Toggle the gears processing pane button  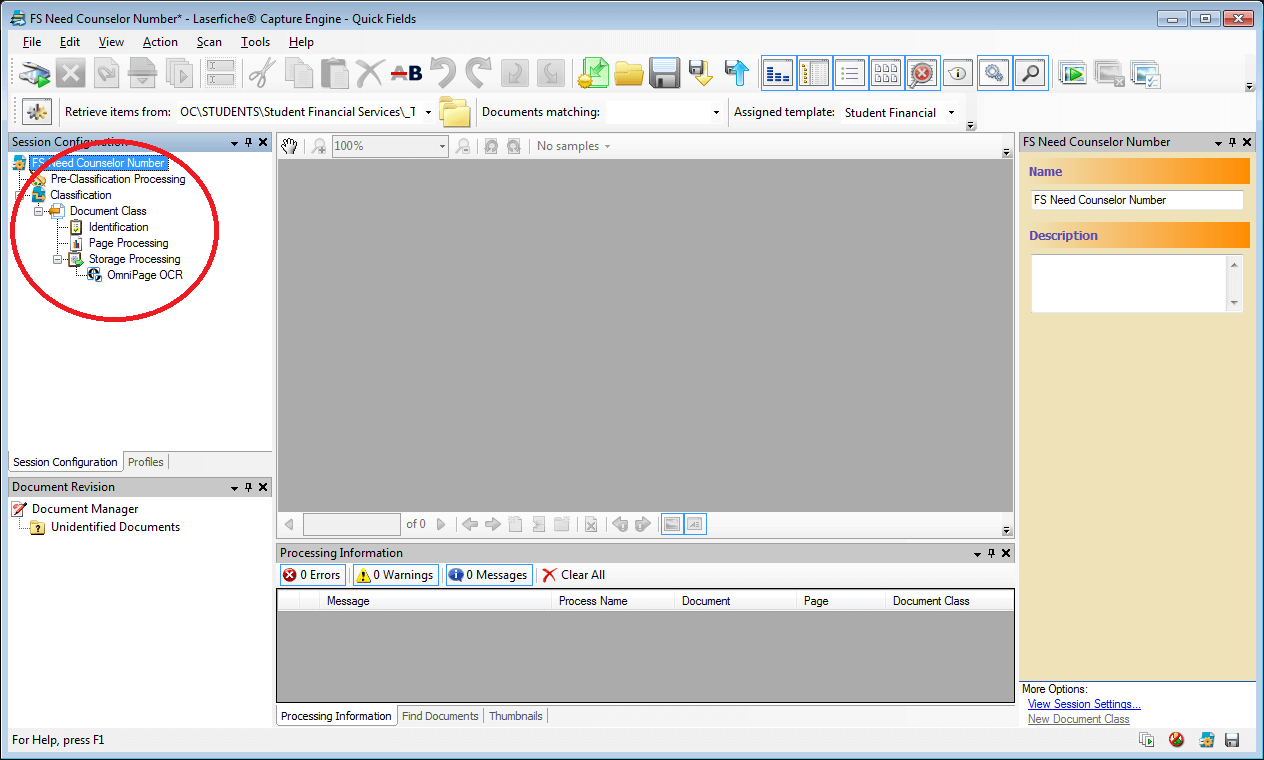tap(994, 73)
